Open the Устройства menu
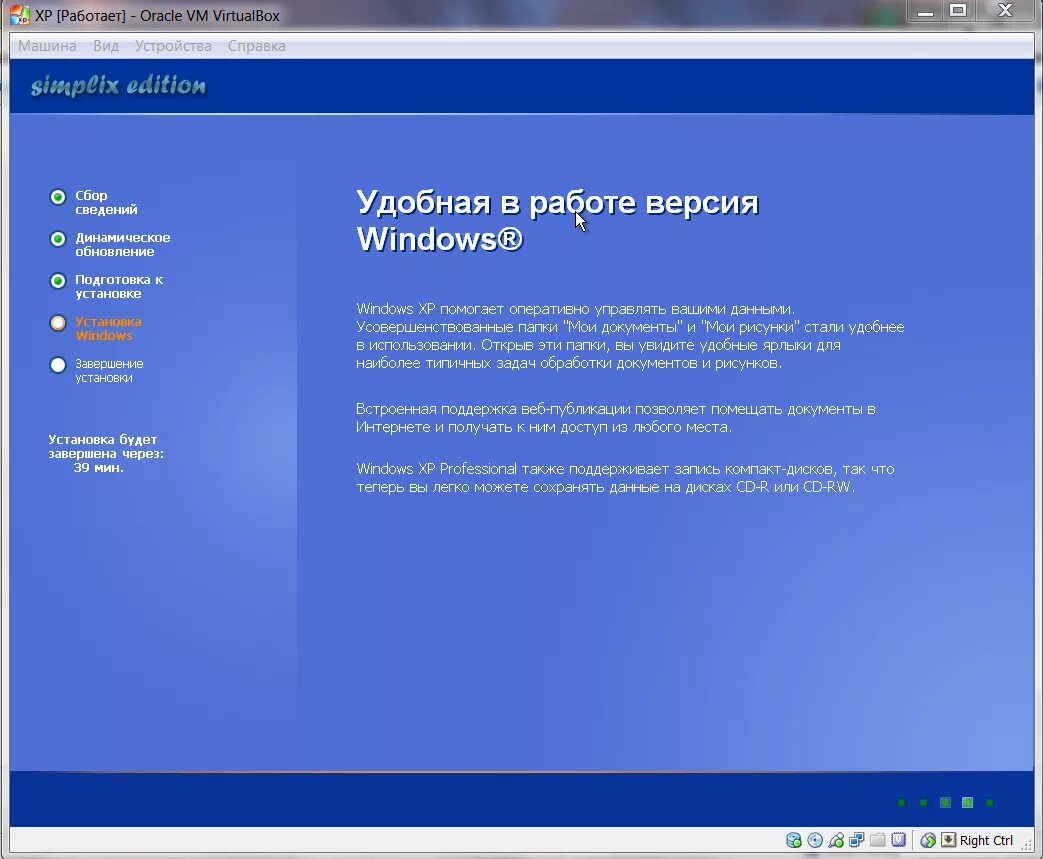1043x859 pixels. coord(173,46)
